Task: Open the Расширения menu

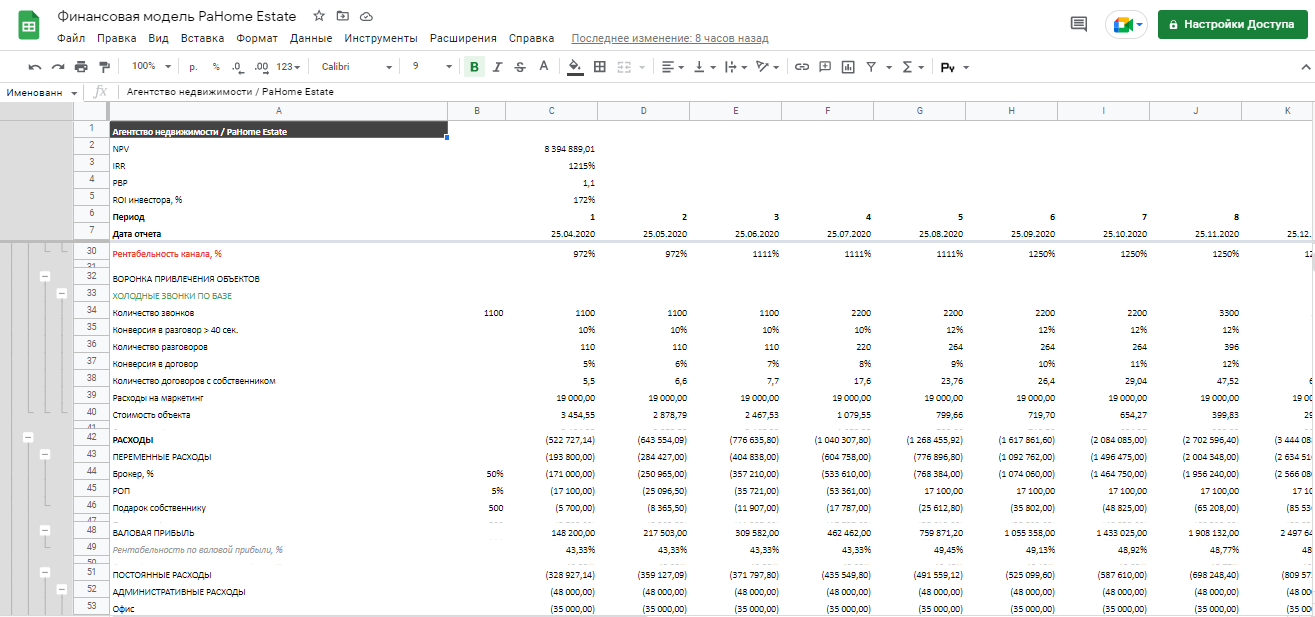Action: point(463,38)
